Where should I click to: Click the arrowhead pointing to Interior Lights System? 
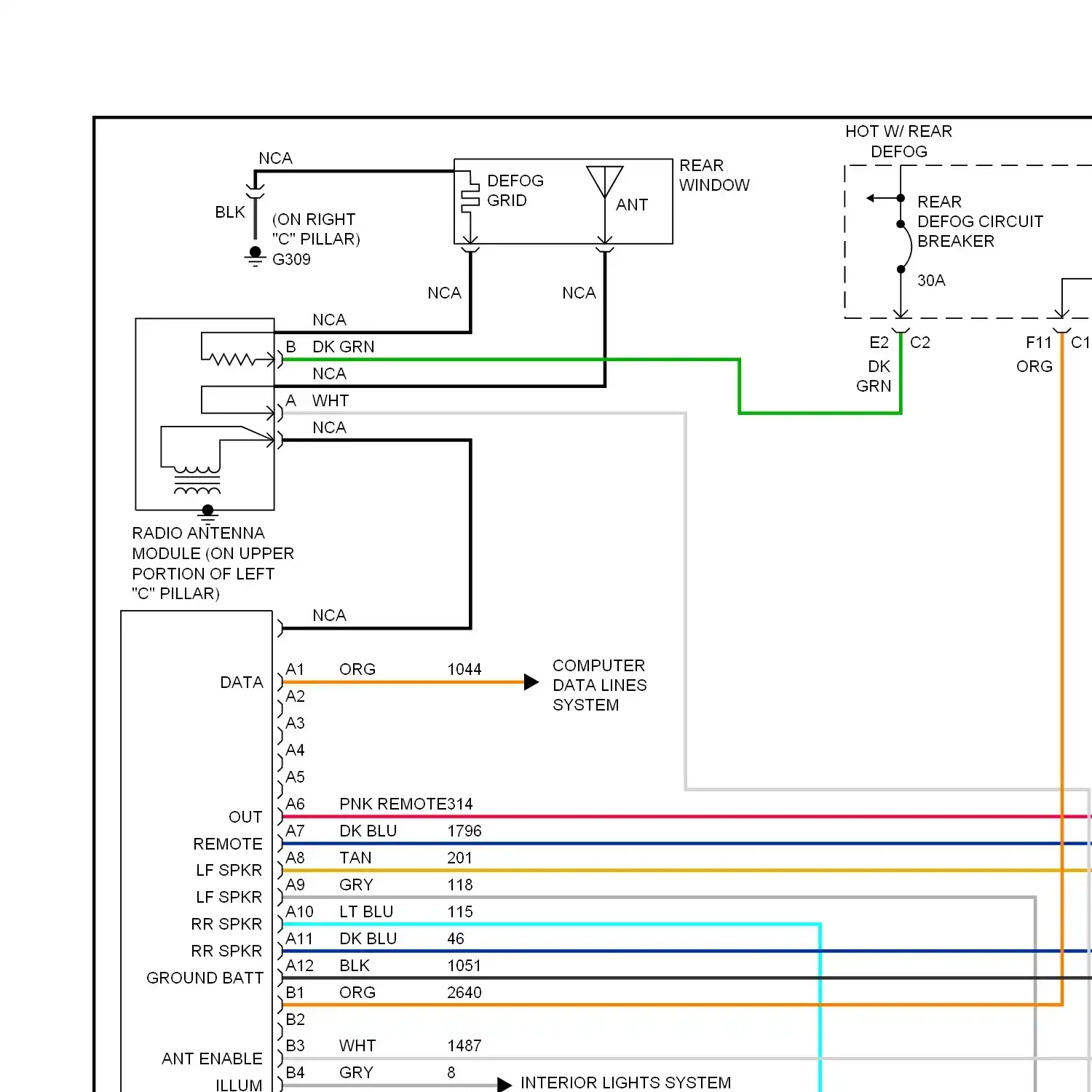[x=505, y=1085]
